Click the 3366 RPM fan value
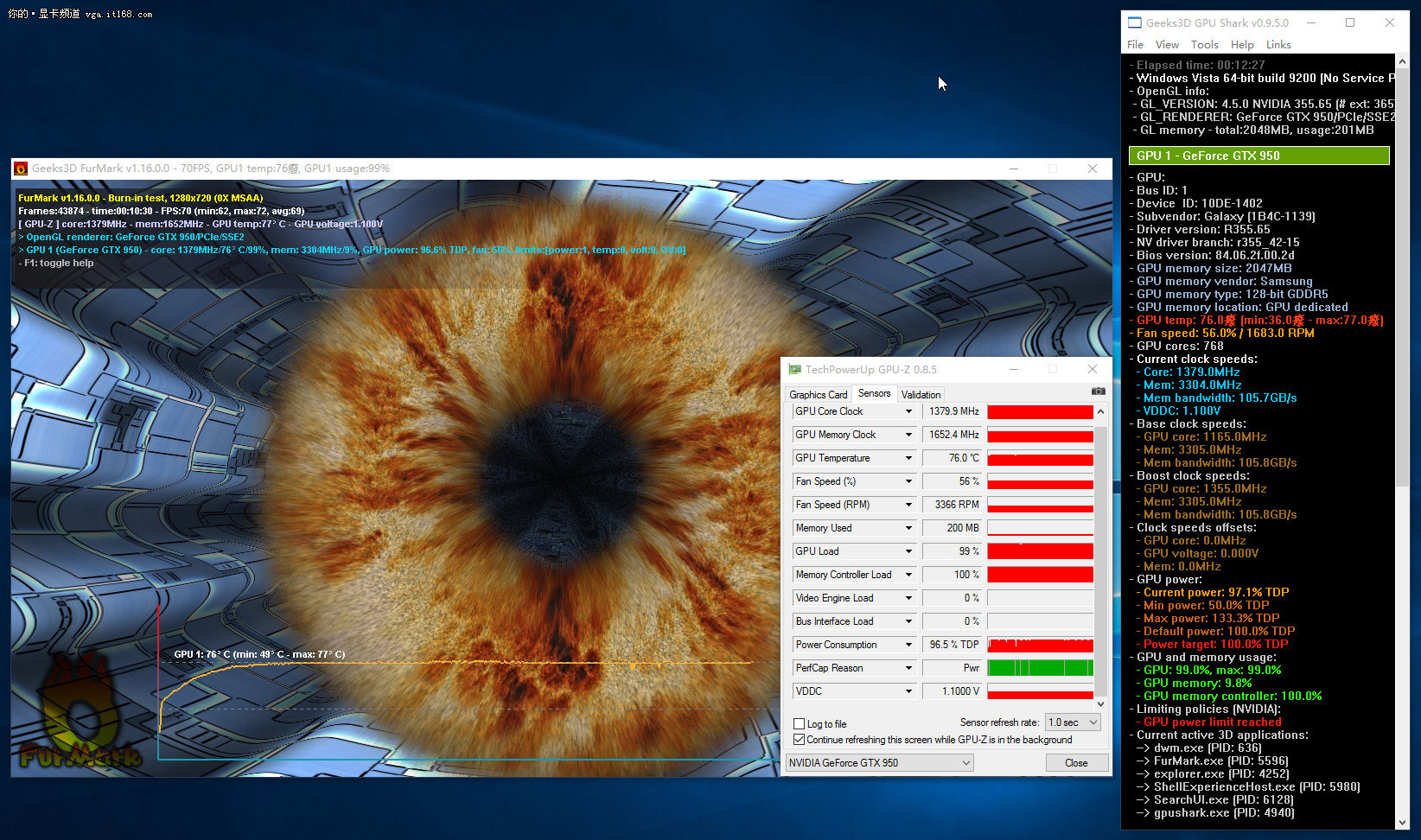Screen dimensions: 1421x840 pyautogui.click(x=953, y=505)
